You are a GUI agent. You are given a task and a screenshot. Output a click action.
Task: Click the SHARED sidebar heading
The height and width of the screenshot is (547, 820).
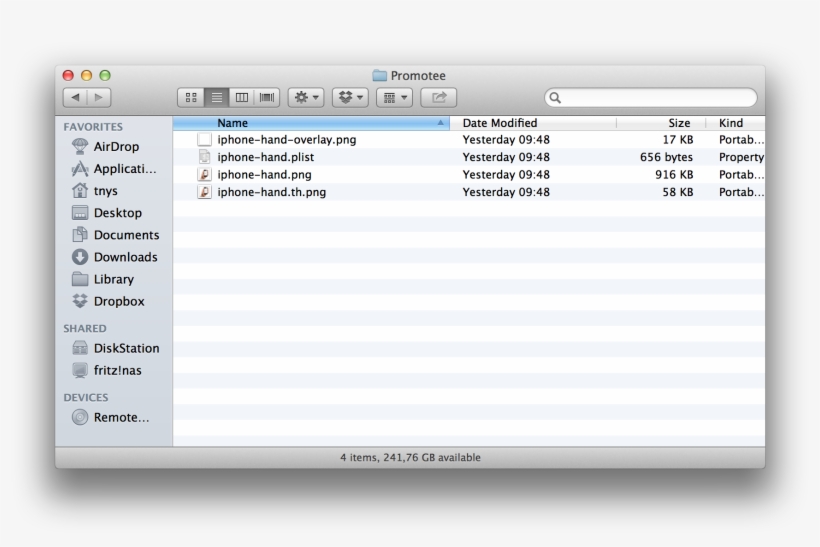click(85, 328)
